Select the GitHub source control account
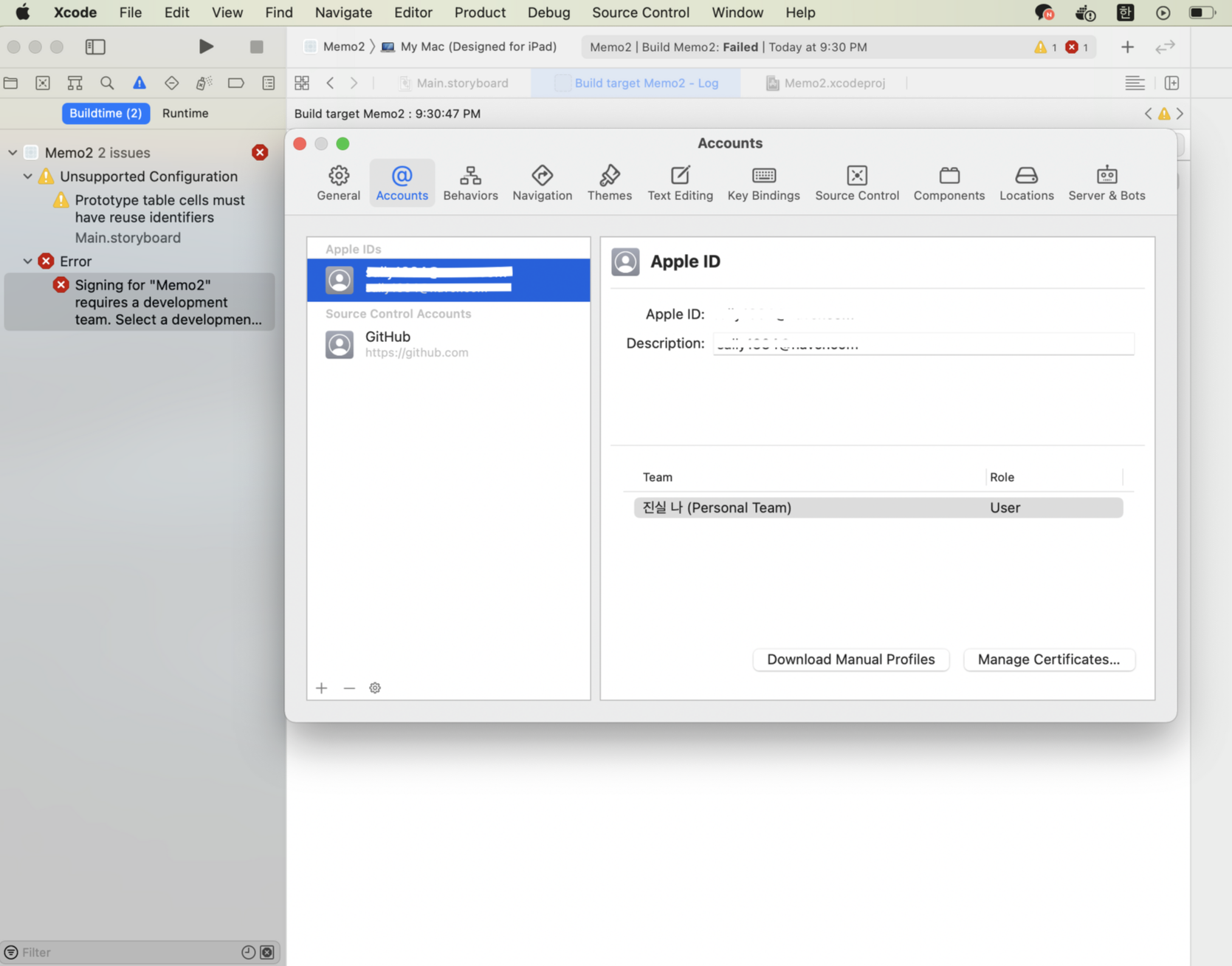Screen dimensions: 1232x966 (x=448, y=344)
